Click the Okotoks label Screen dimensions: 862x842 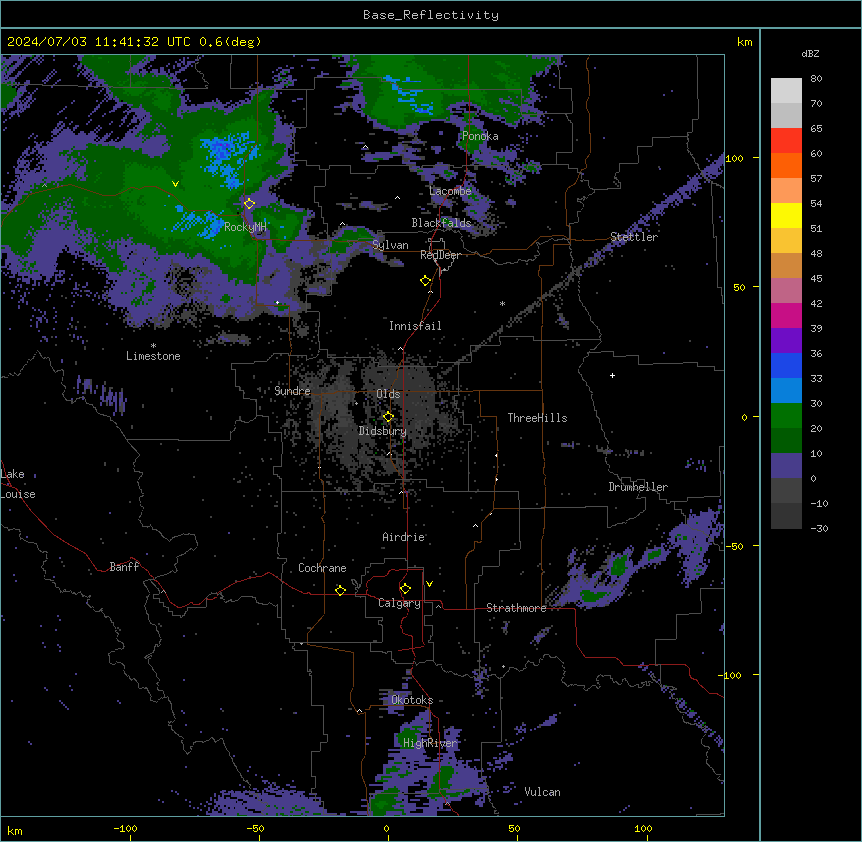(412, 700)
